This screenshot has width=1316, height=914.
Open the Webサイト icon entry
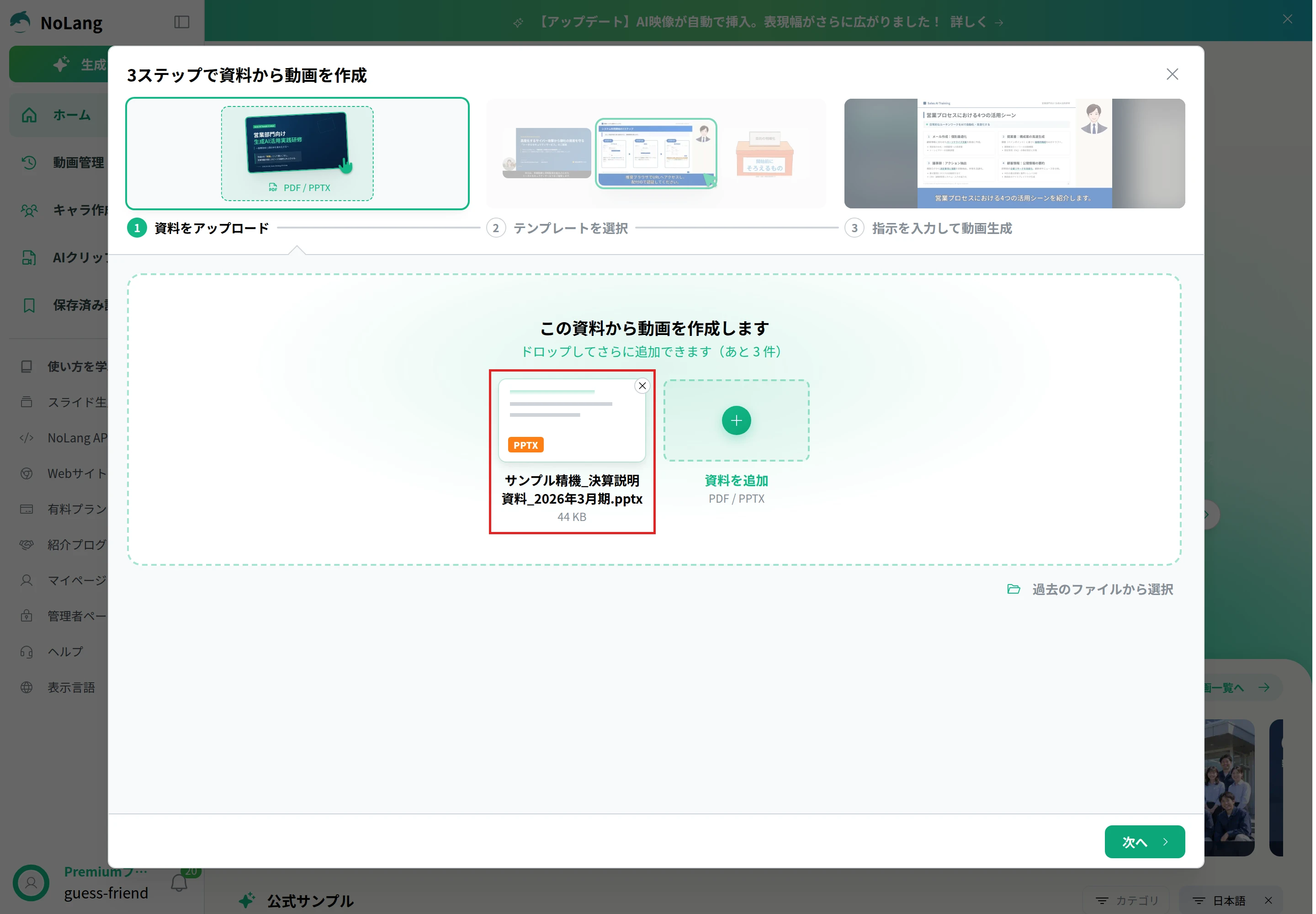point(27,473)
